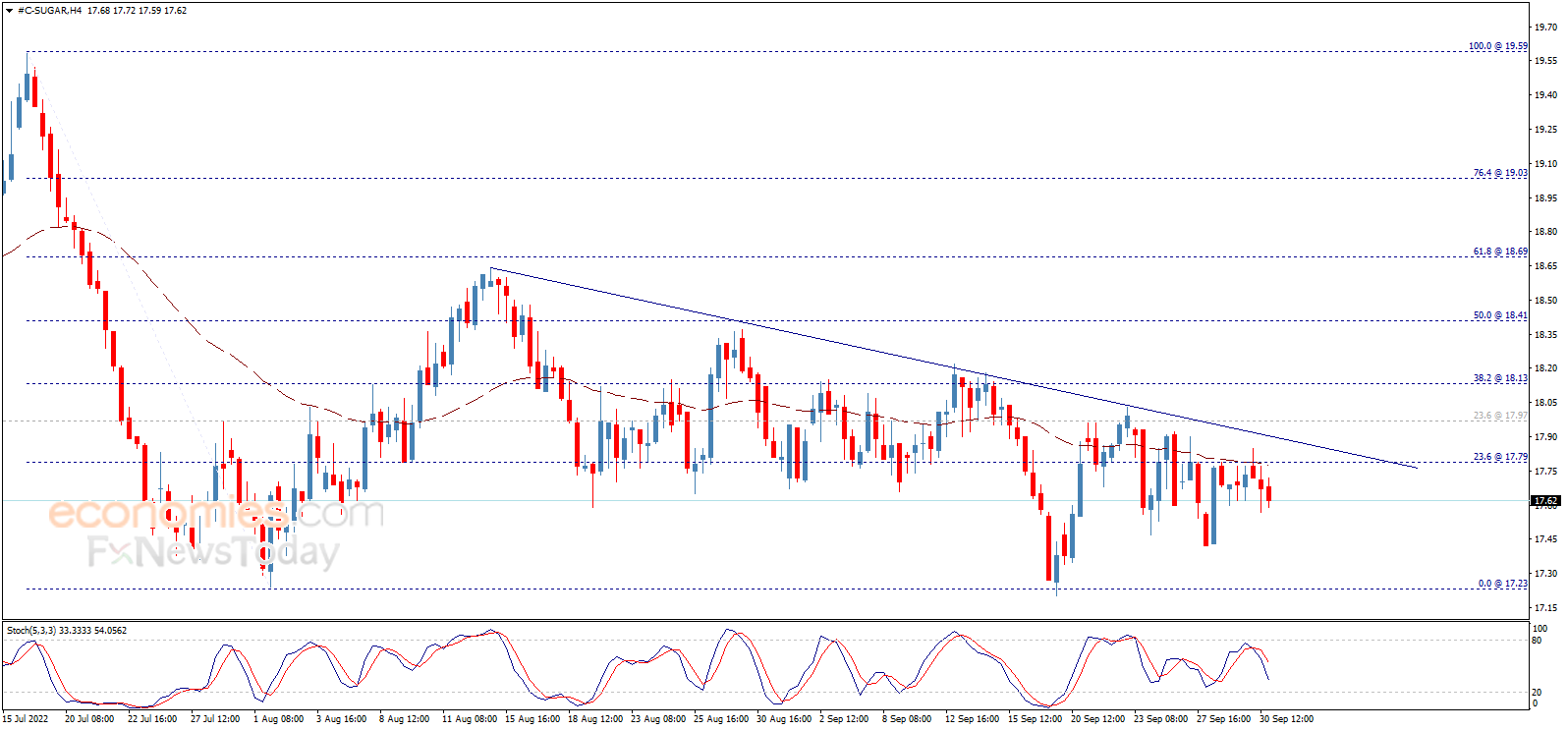Click the current price tag 17.62

click(x=1545, y=501)
